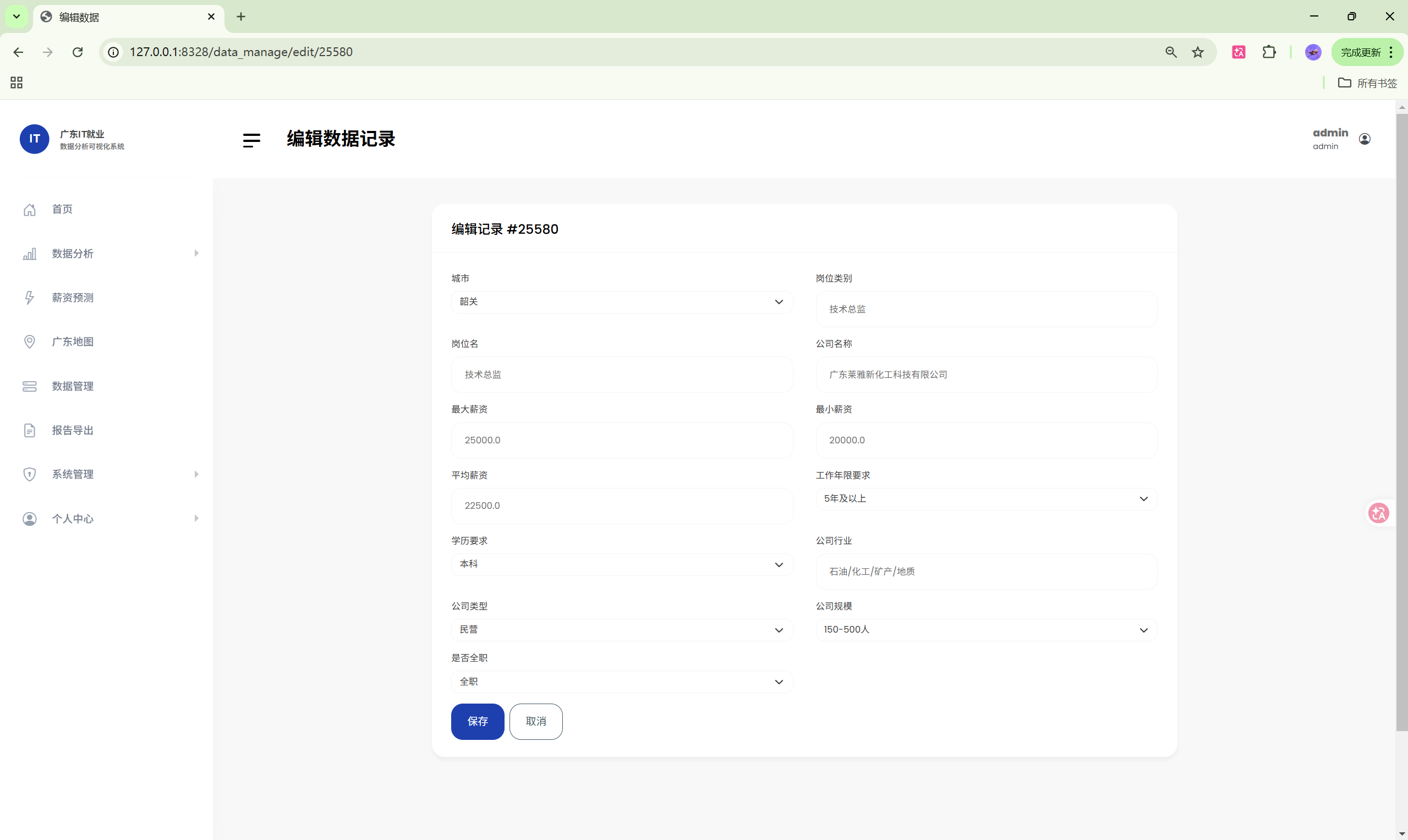
Task: Select the 数据管理 database icon
Action: tap(30, 386)
